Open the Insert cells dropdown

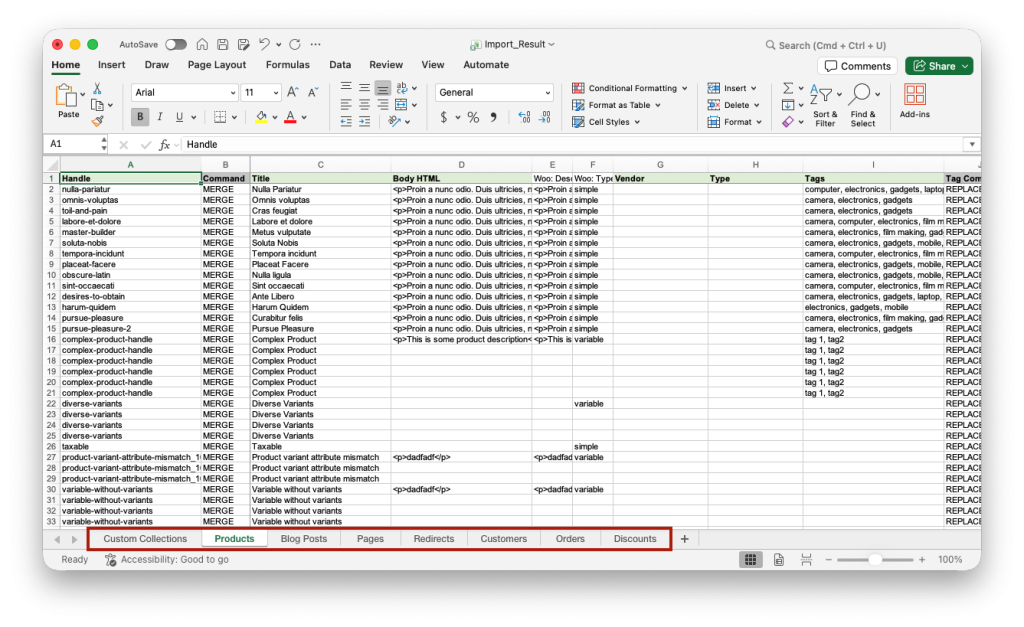point(732,88)
